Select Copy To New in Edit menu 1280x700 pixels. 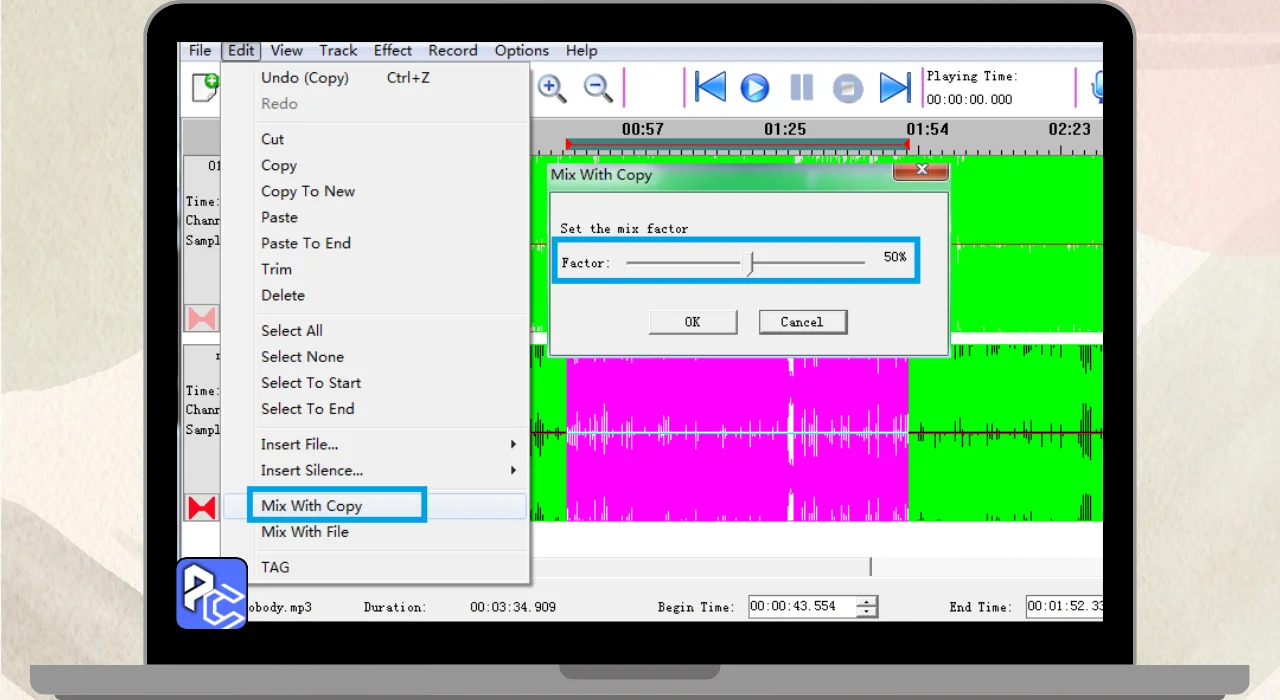coord(308,191)
